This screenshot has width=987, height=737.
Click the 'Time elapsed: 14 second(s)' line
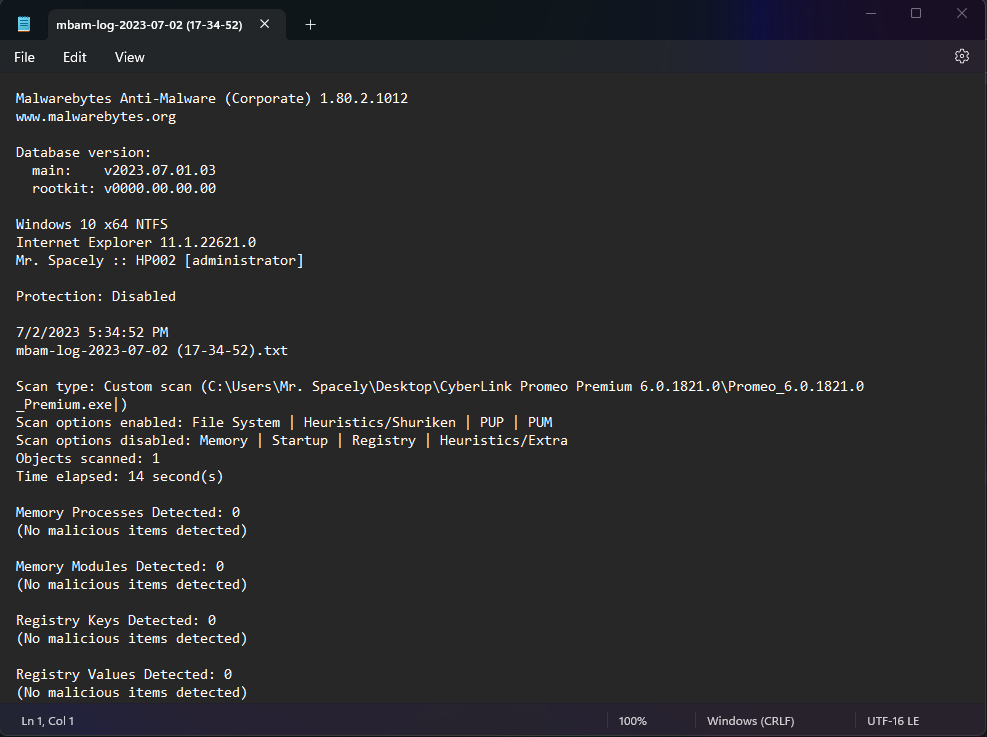click(x=120, y=476)
